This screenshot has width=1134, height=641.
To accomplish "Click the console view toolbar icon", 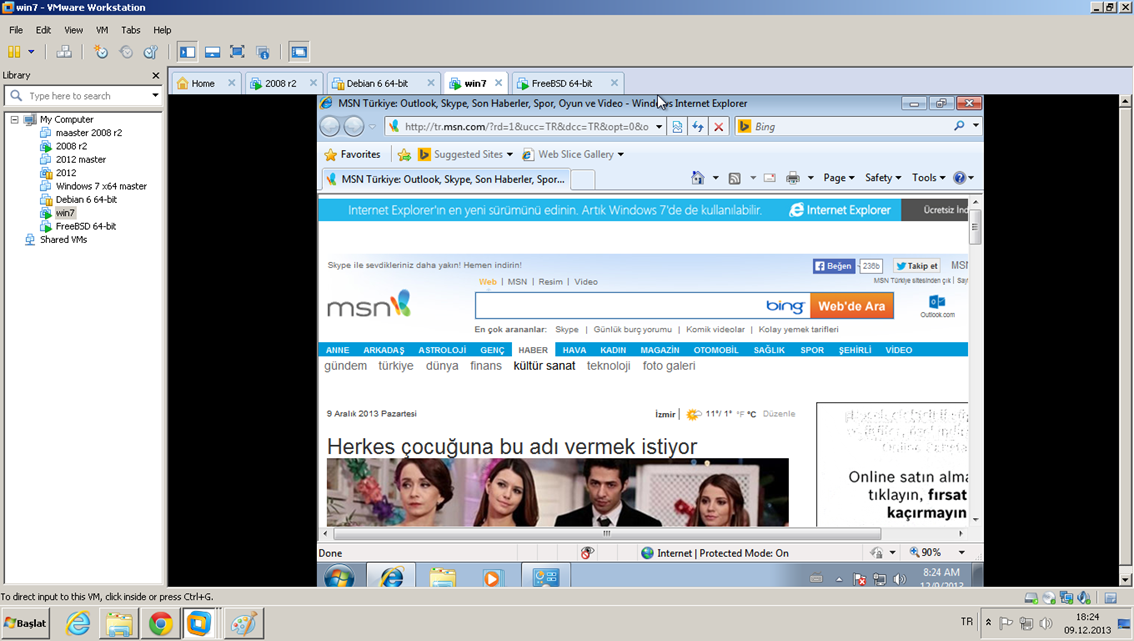I will 299,52.
